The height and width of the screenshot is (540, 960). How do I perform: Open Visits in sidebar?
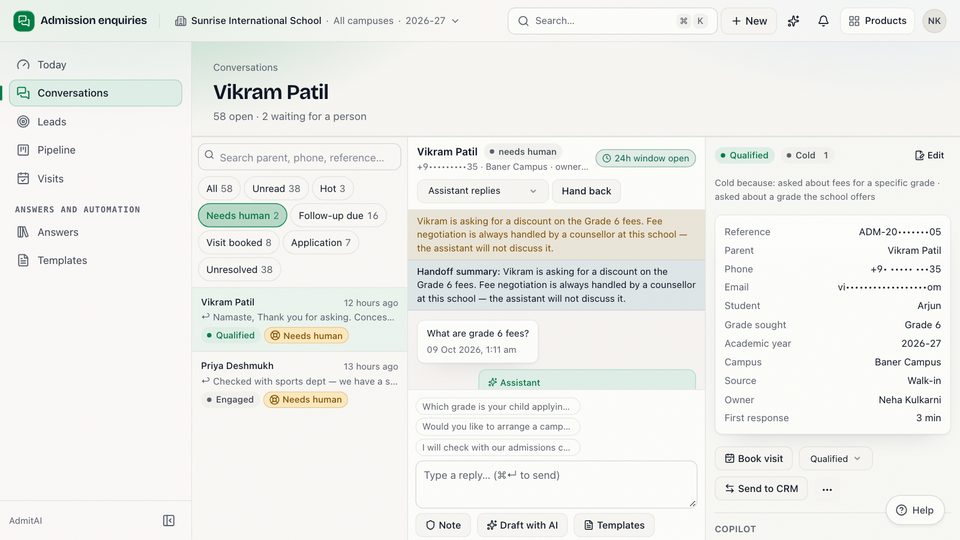click(x=96, y=178)
